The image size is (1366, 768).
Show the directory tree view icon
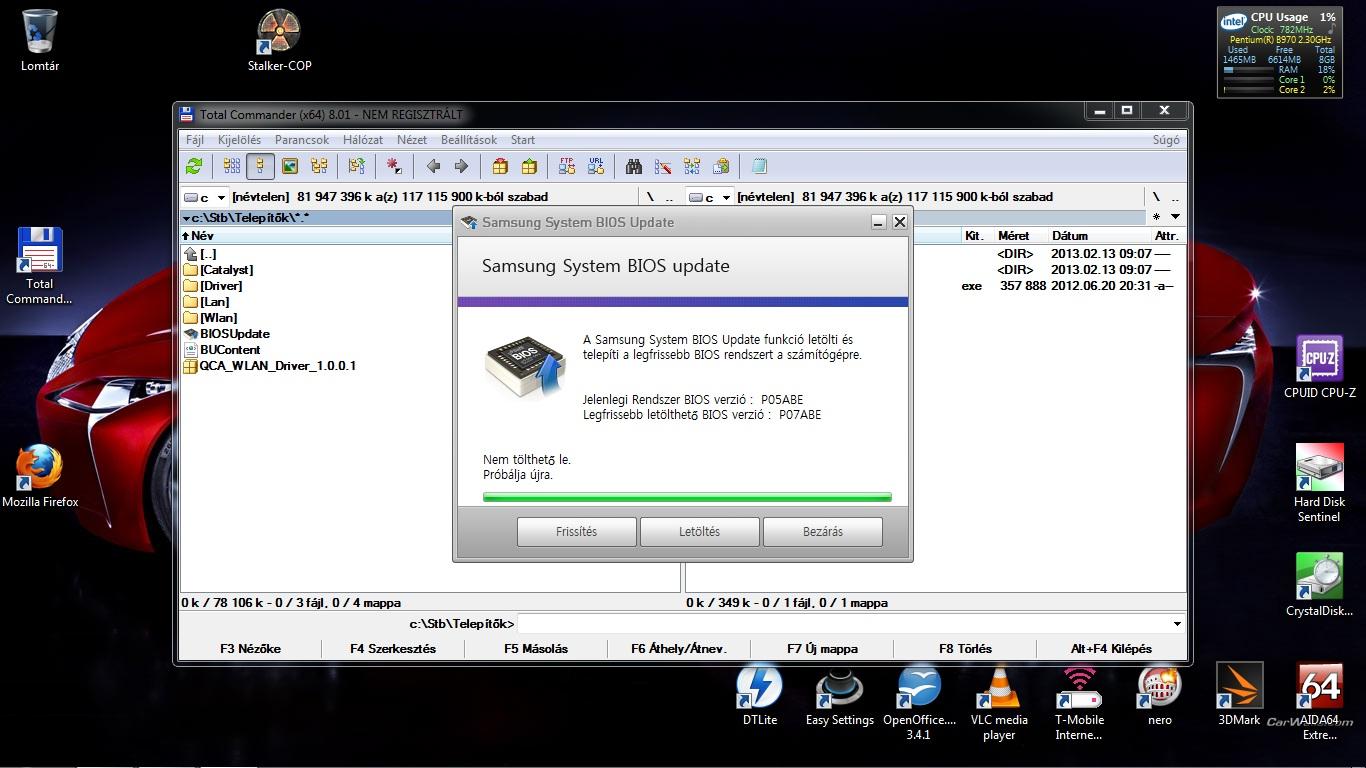[x=319, y=166]
